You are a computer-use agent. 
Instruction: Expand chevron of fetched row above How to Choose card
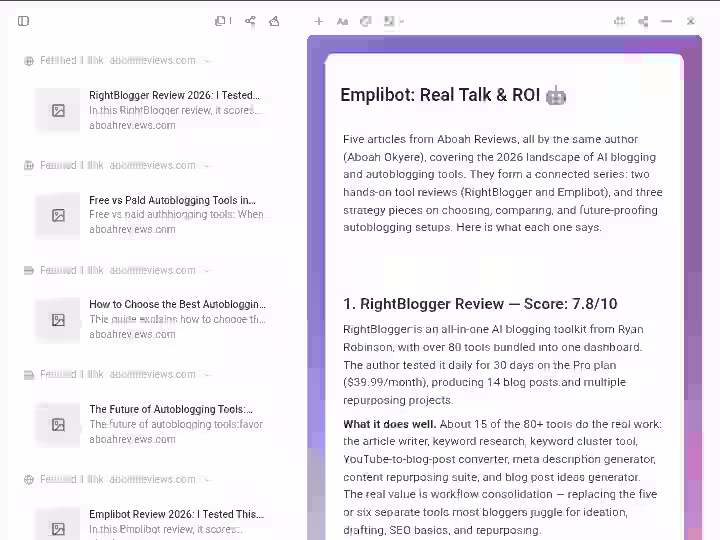tap(207, 270)
